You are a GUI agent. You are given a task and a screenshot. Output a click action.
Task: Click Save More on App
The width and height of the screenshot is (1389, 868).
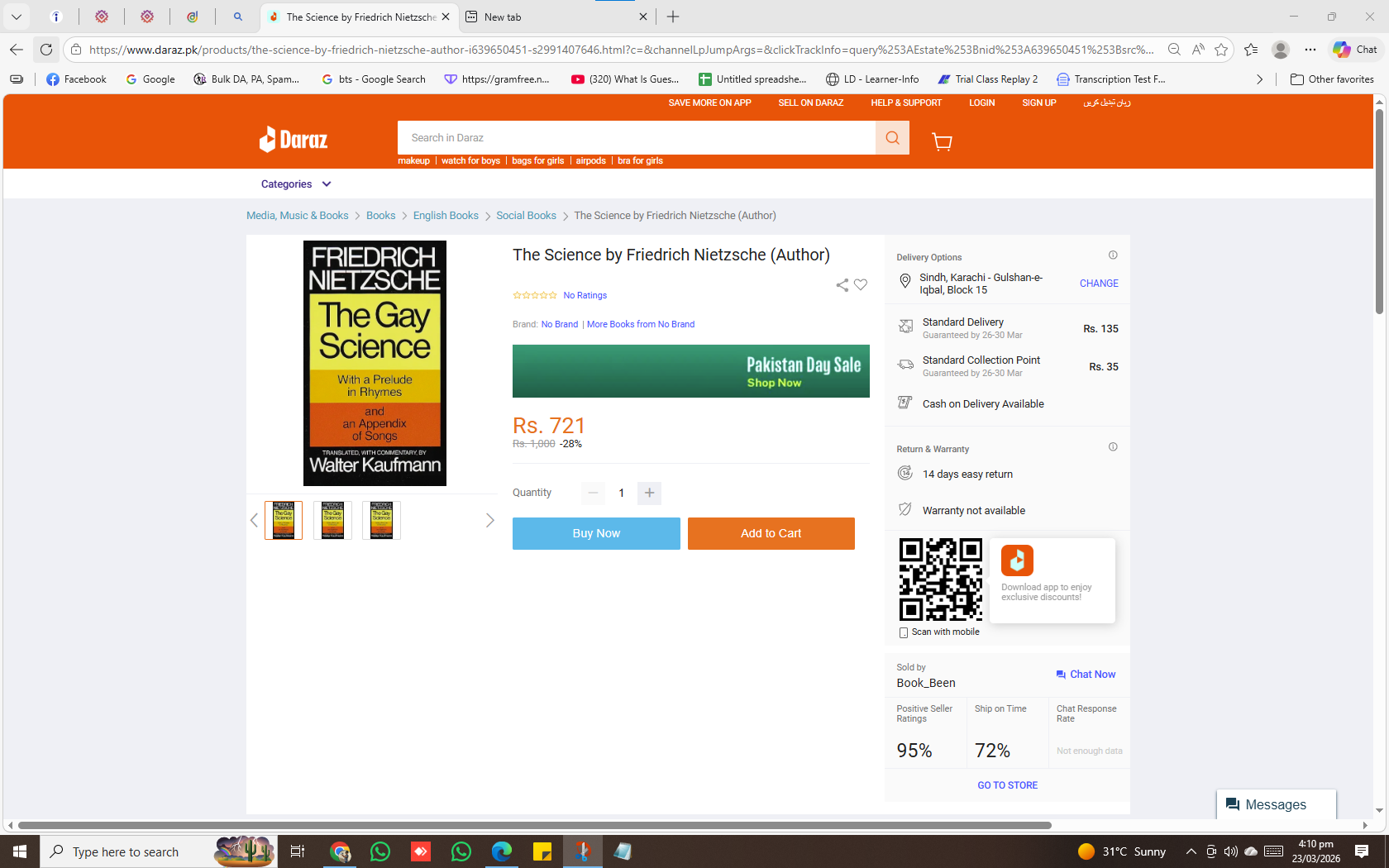[709, 103]
